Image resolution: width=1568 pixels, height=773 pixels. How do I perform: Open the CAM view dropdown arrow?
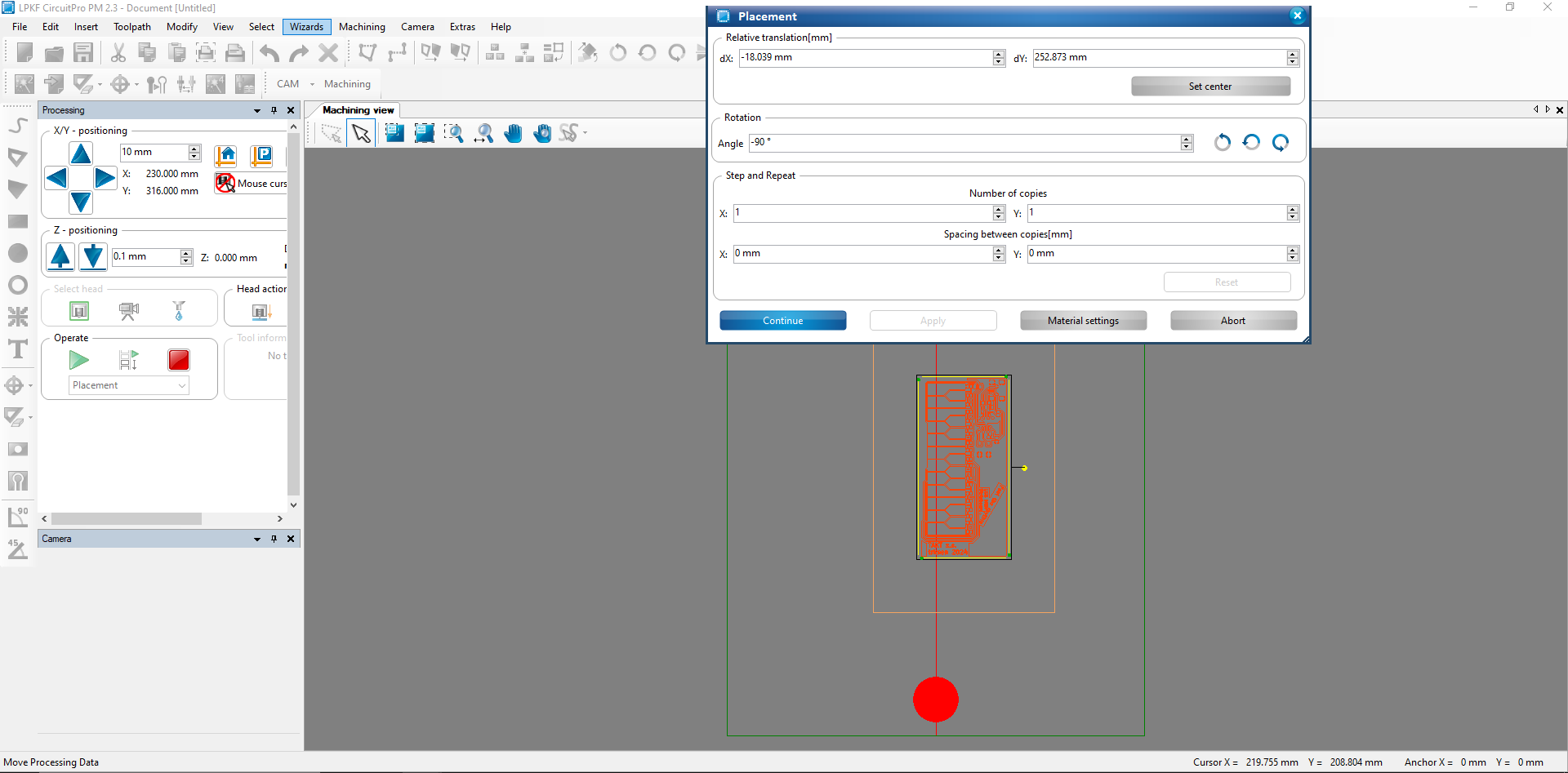(x=312, y=84)
